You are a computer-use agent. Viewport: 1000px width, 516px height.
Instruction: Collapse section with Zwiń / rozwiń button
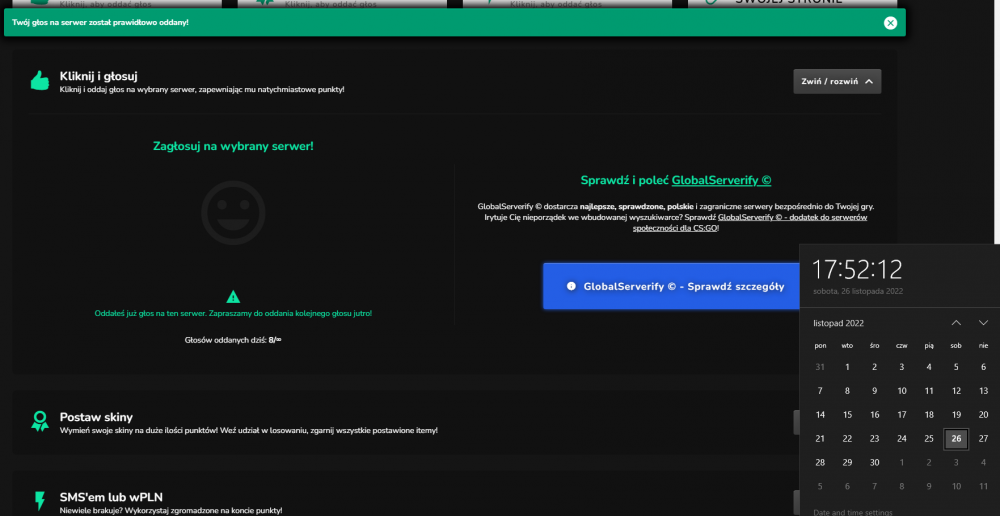837,82
